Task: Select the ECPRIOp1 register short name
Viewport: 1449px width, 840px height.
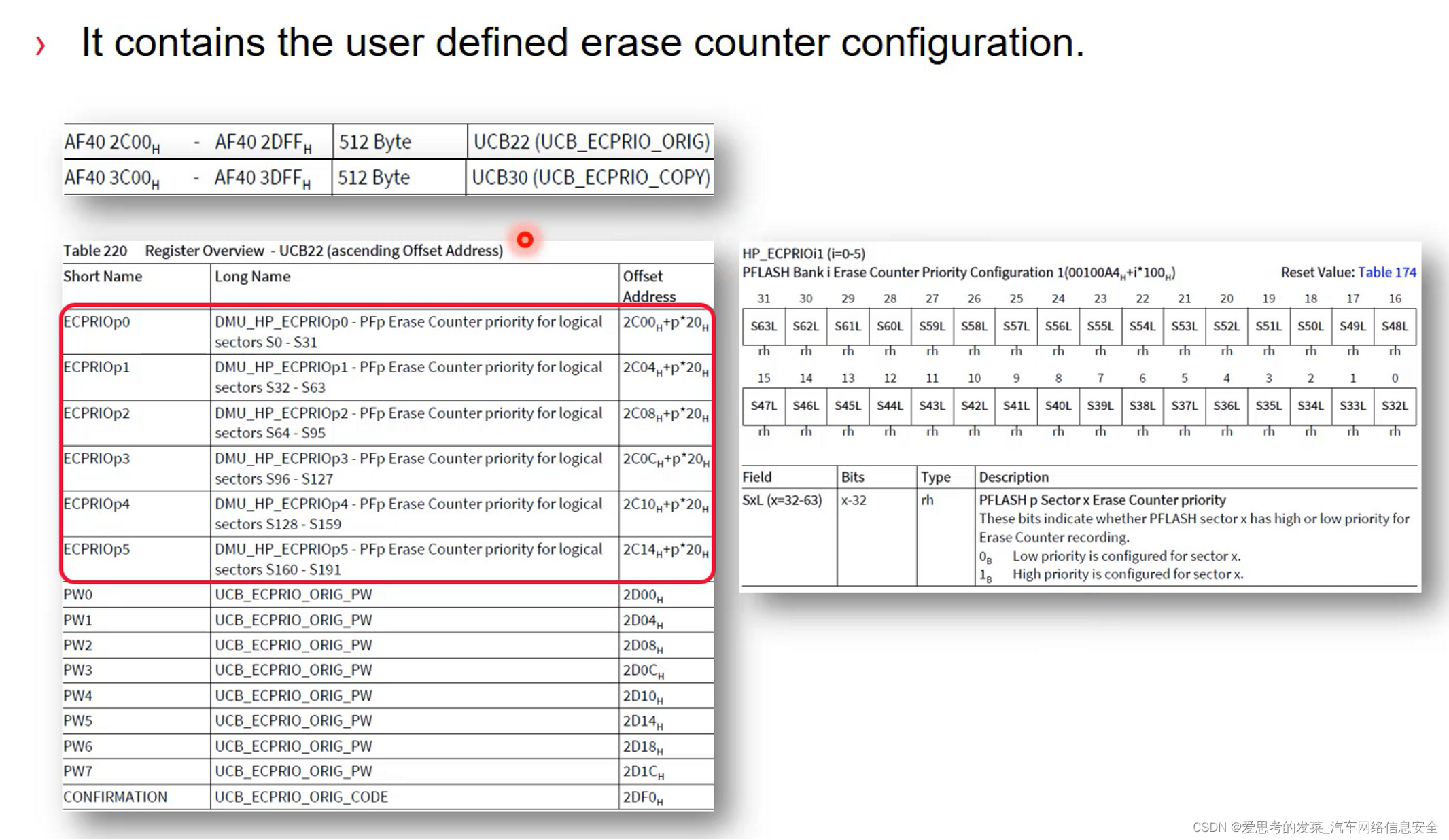Action: point(97,367)
